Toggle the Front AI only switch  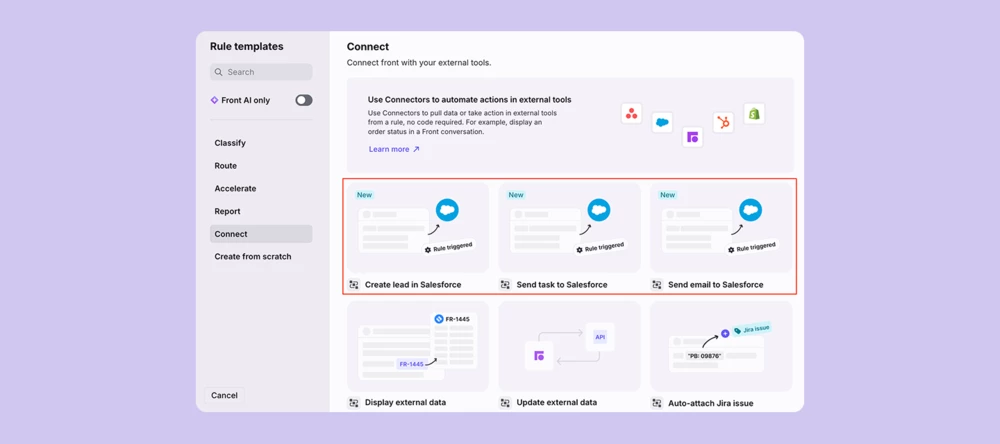pos(304,100)
